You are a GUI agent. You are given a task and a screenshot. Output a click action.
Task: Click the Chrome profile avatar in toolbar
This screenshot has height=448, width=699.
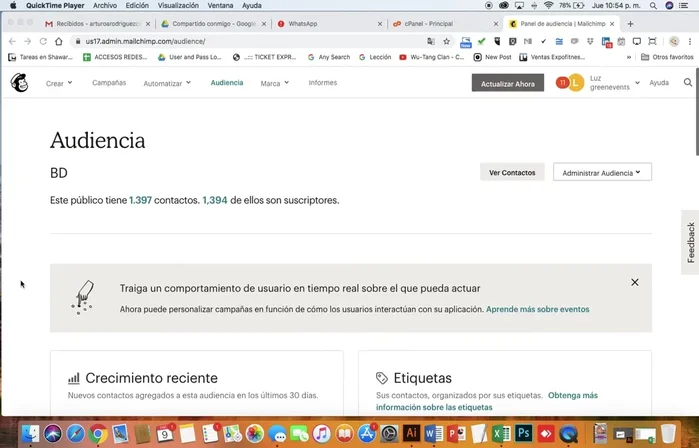[674, 41]
